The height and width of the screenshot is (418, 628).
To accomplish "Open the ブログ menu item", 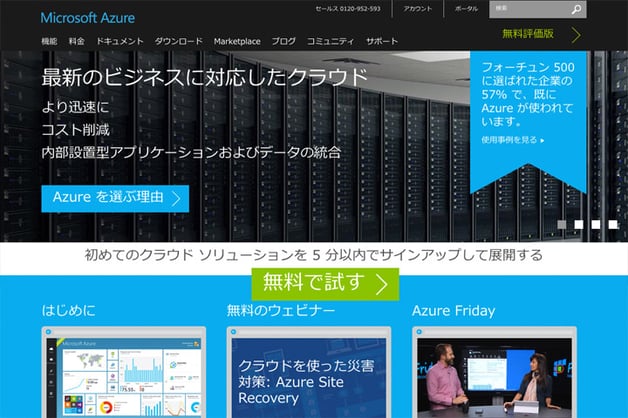I will coord(284,41).
